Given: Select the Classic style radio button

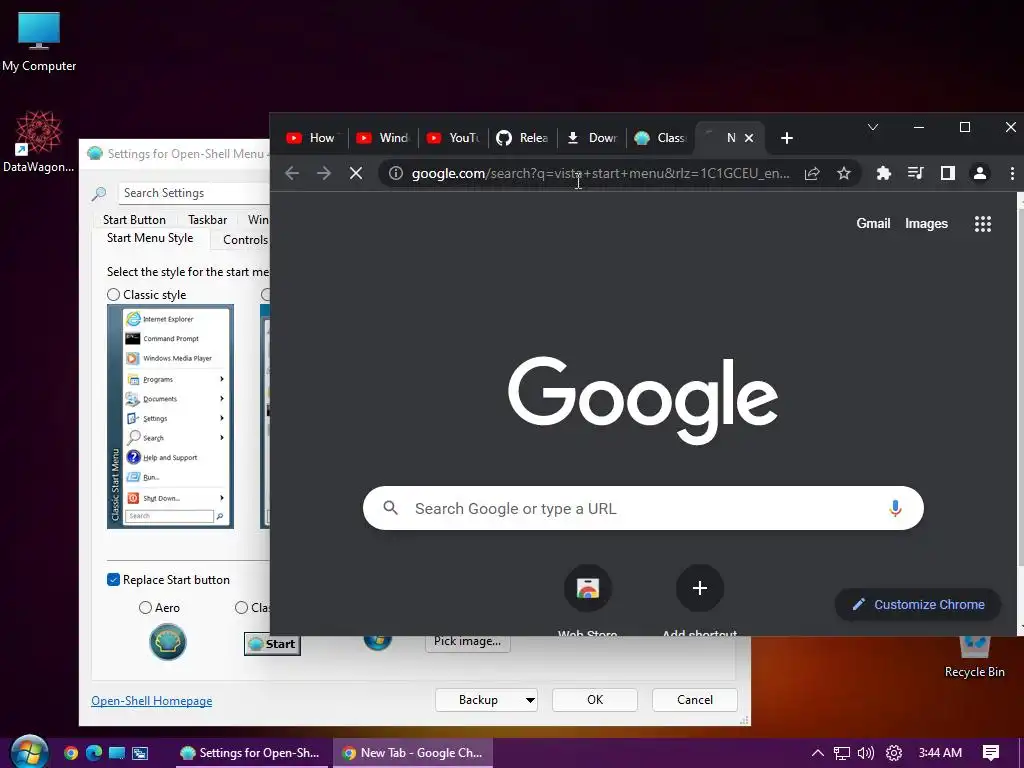Looking at the screenshot, I should point(114,295).
